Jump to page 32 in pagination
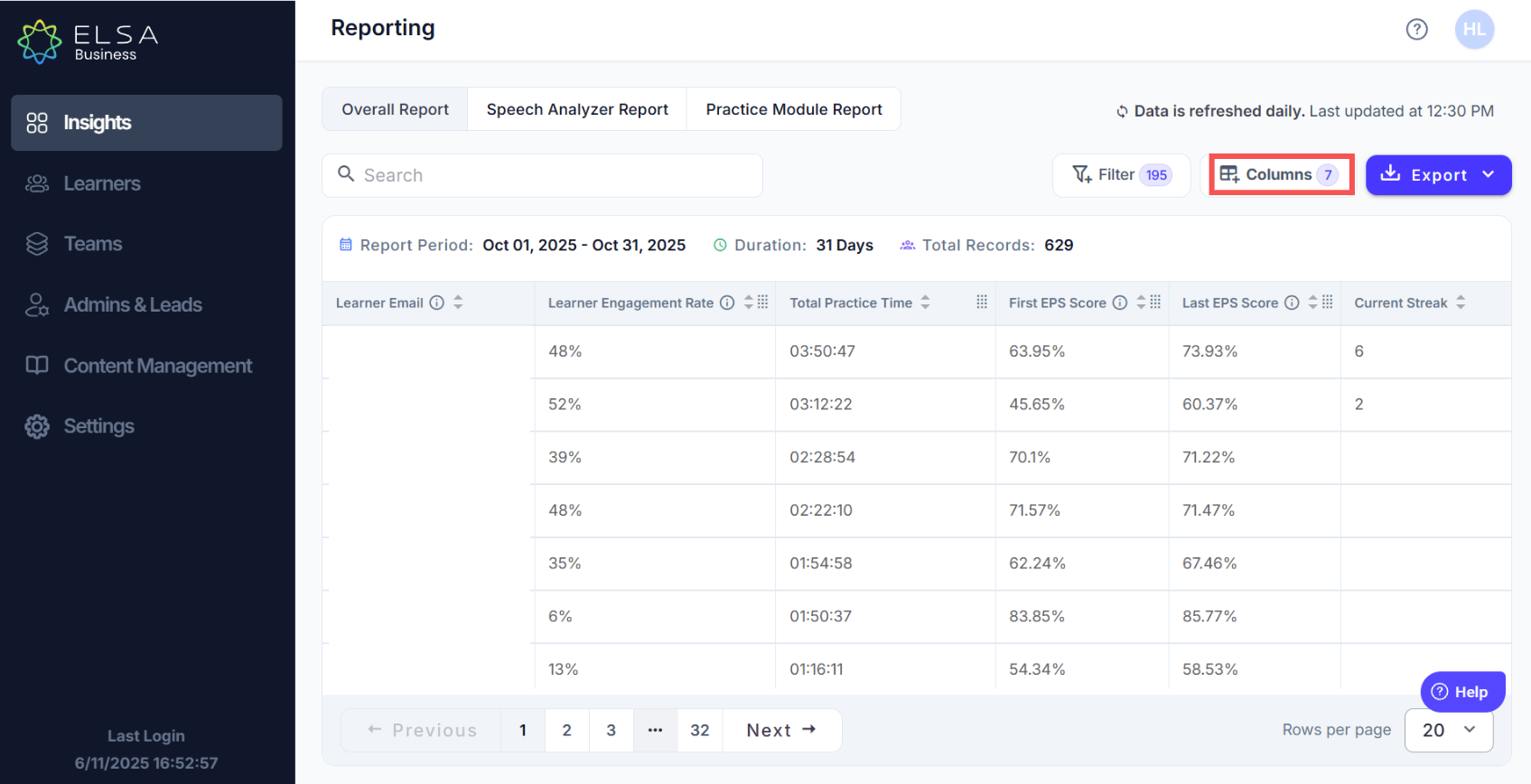 [700, 730]
